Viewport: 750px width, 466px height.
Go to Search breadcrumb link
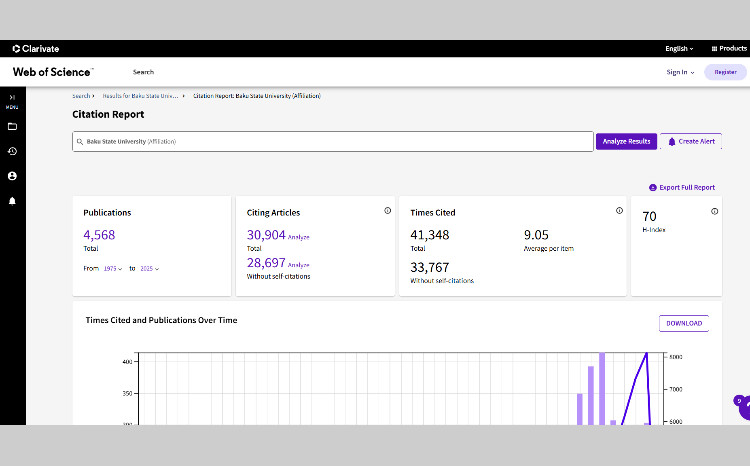coord(82,95)
